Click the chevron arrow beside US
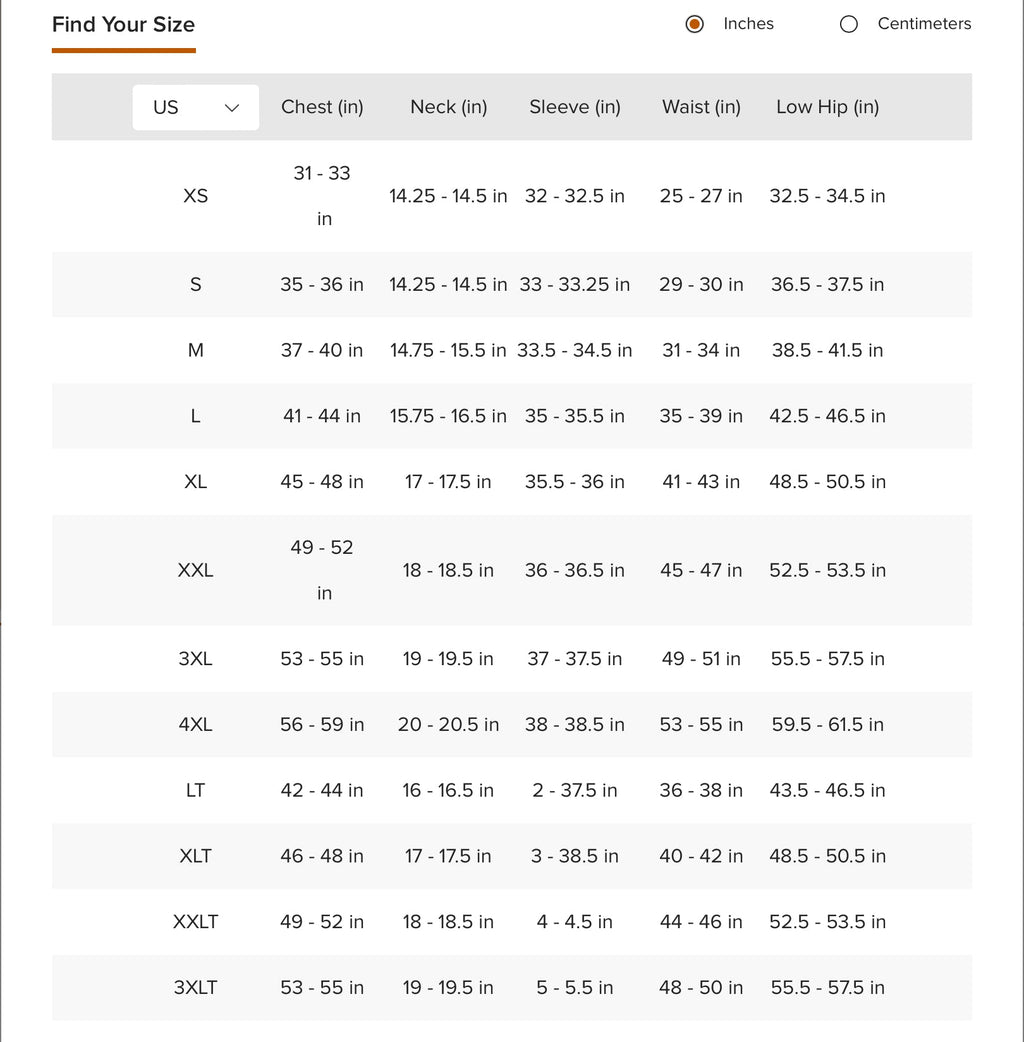1024x1042 pixels. 232,107
